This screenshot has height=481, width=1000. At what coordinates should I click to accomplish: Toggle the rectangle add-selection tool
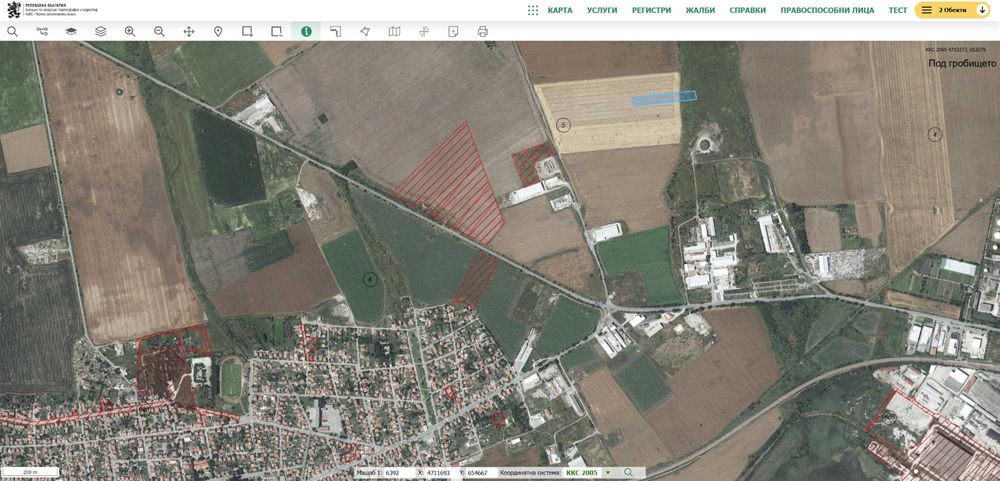pyautogui.click(x=247, y=31)
